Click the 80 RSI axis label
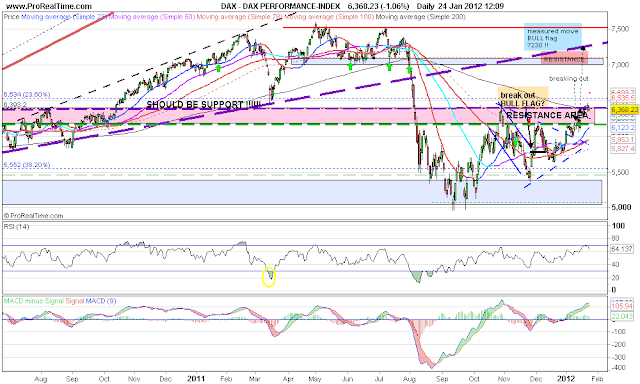 tap(617, 238)
